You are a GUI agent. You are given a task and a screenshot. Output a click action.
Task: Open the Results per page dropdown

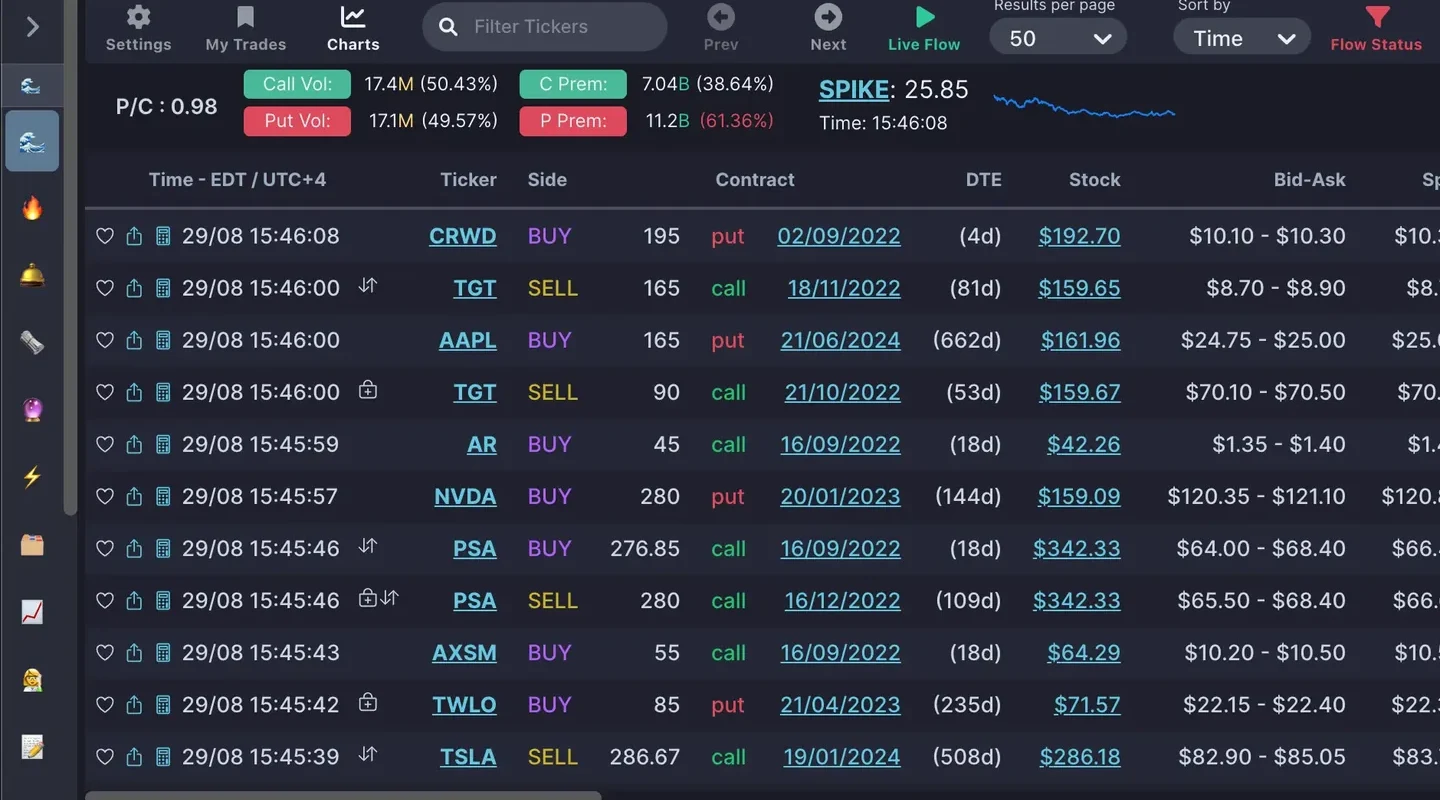coord(1058,38)
